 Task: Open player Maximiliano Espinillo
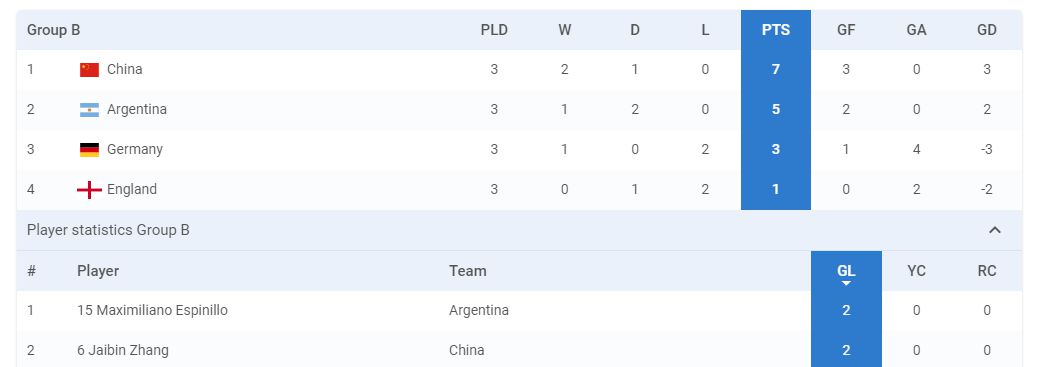click(153, 310)
